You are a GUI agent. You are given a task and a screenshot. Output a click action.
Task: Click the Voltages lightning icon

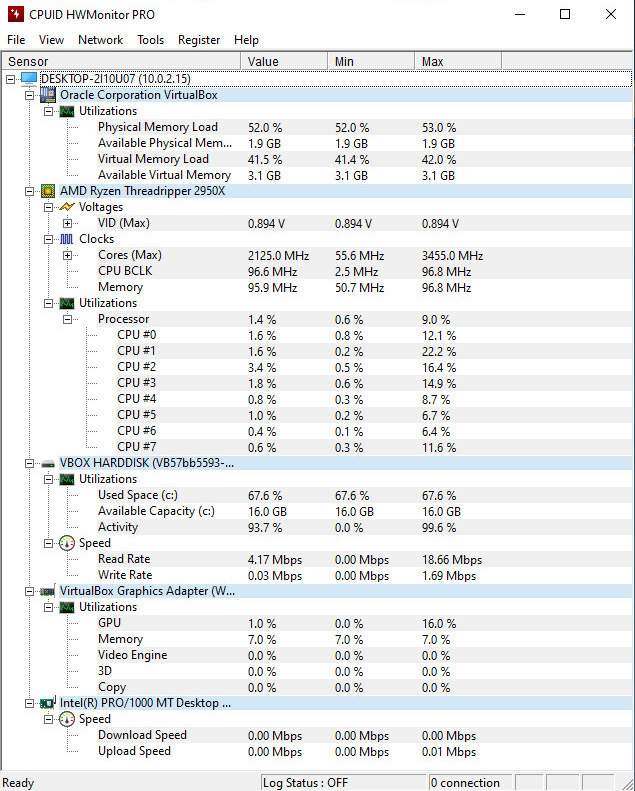click(x=67, y=207)
